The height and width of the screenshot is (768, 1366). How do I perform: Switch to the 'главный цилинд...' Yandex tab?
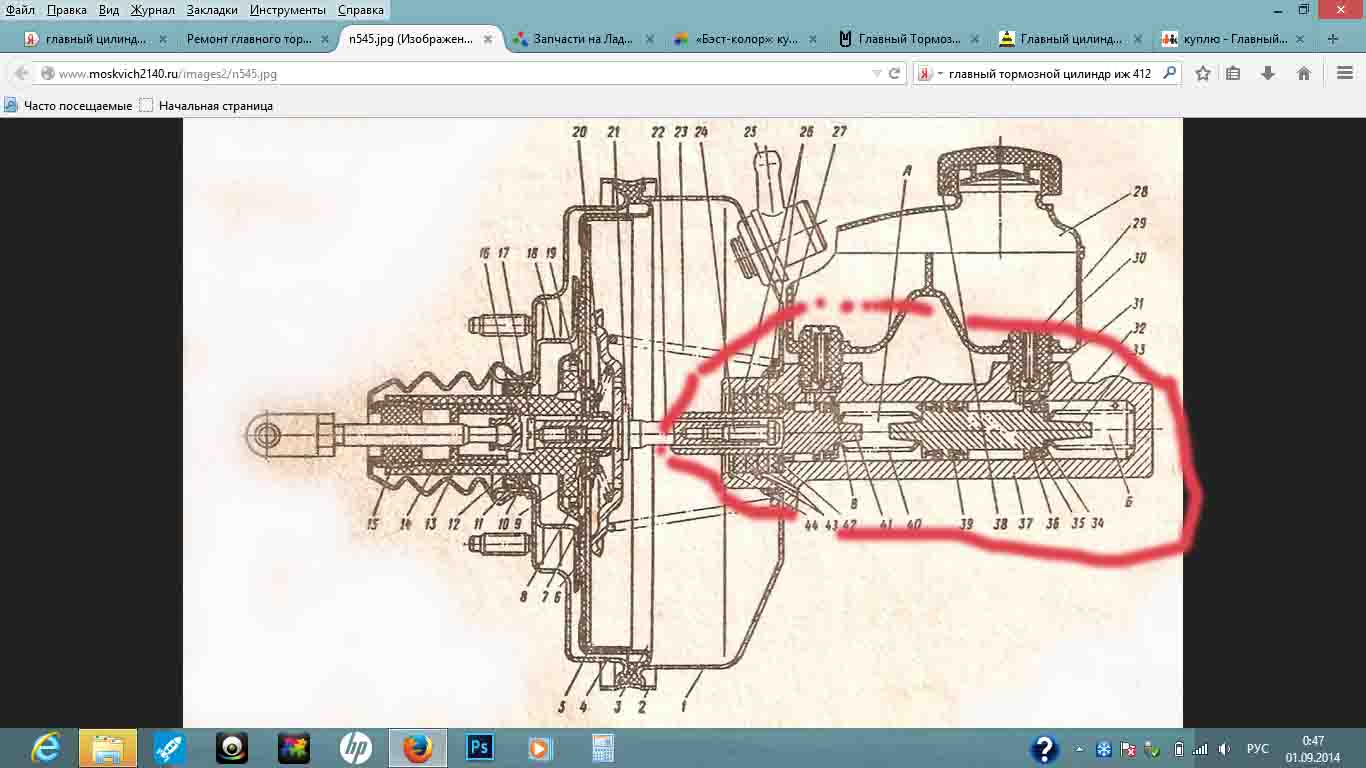[96, 39]
